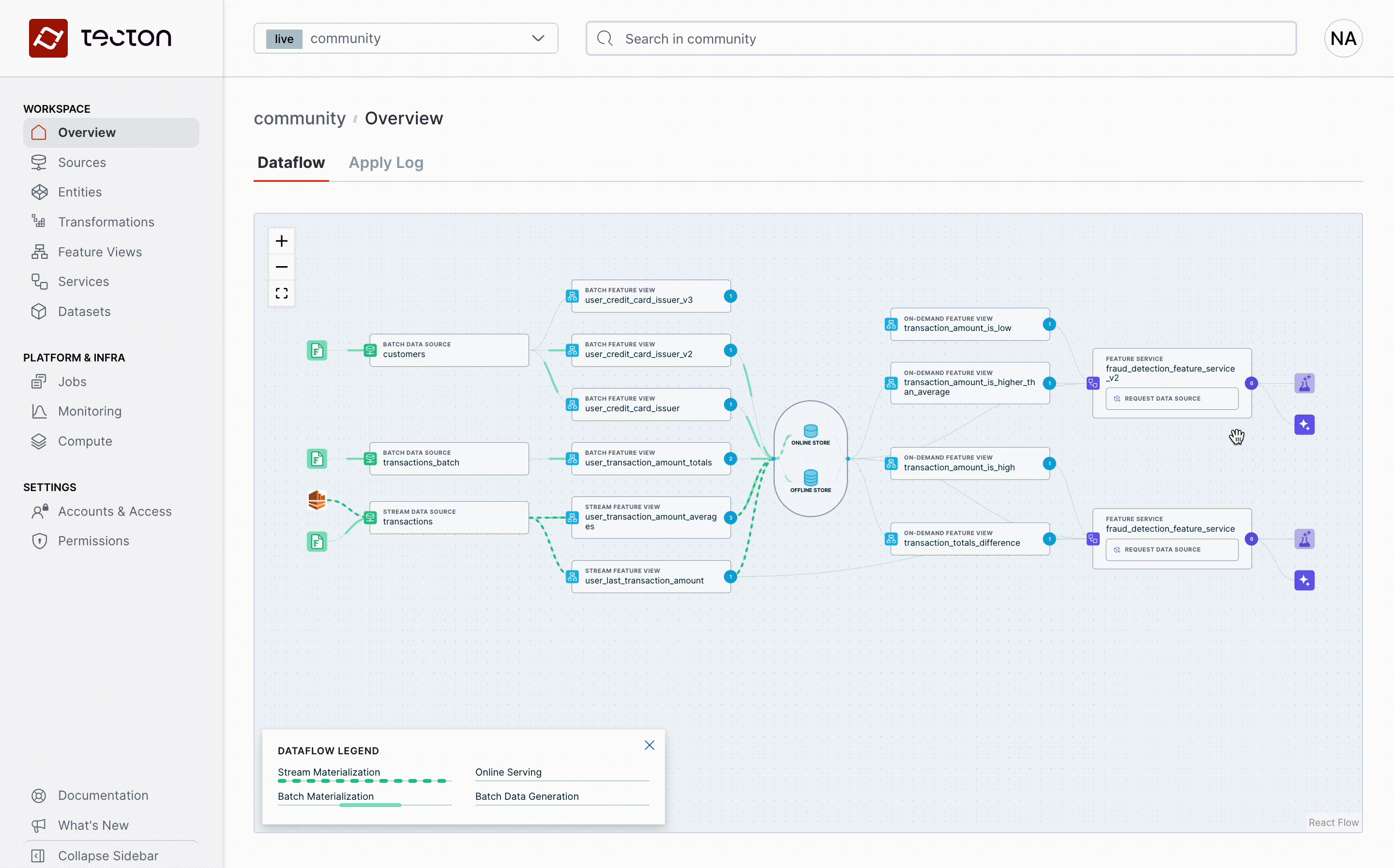Viewport: 1394px width, 868px height.
Task: Click Batch Data Generation legend entry
Action: tap(562, 797)
